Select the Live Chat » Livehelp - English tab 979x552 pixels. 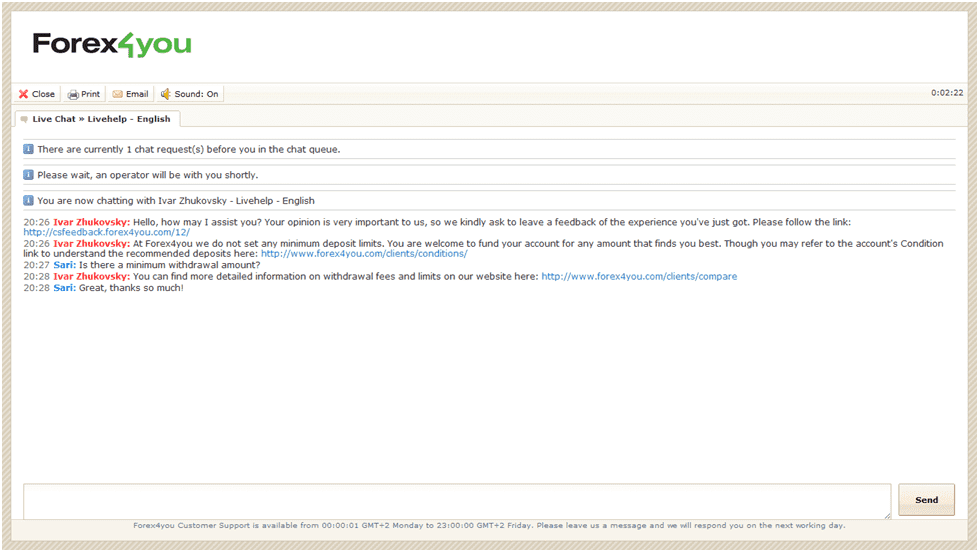point(101,119)
